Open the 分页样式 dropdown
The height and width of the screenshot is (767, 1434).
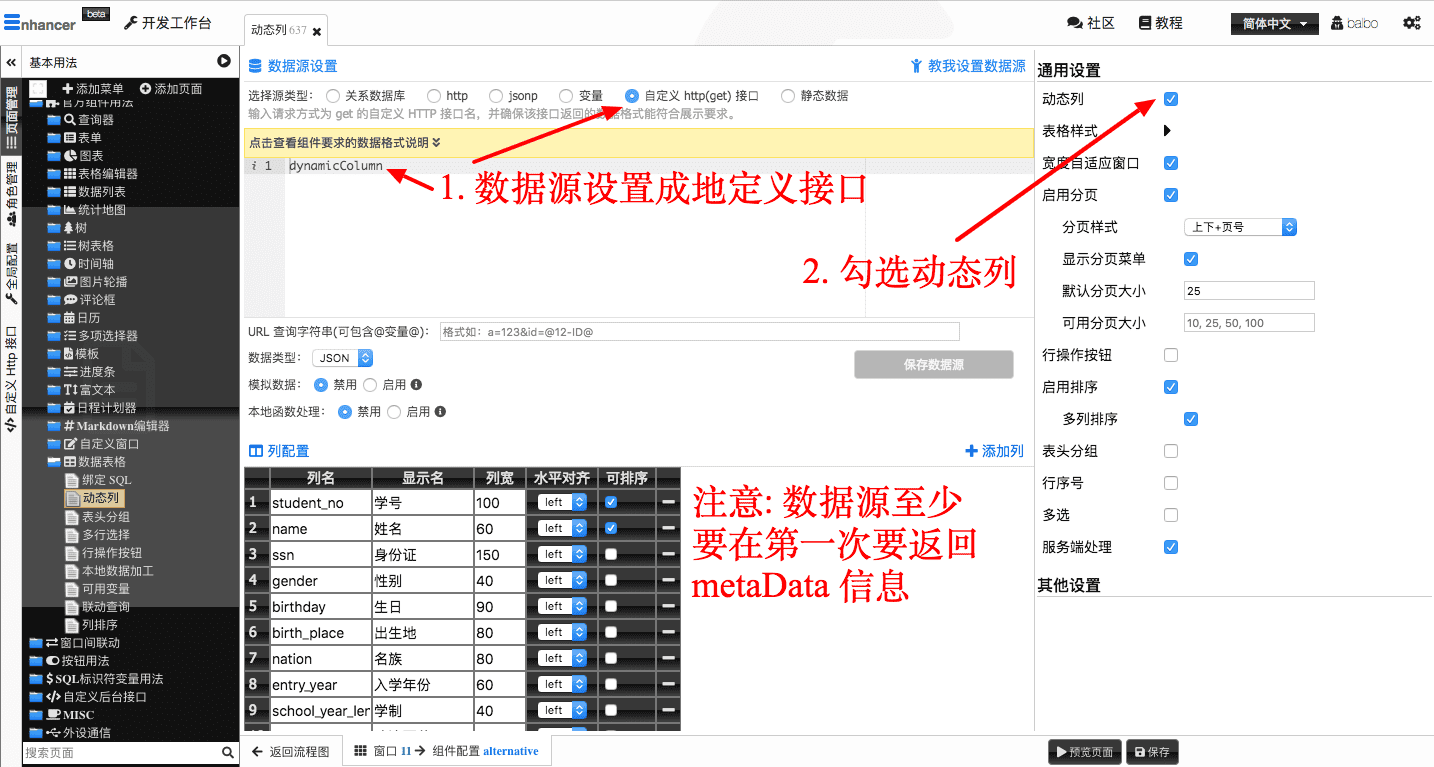coord(1239,227)
